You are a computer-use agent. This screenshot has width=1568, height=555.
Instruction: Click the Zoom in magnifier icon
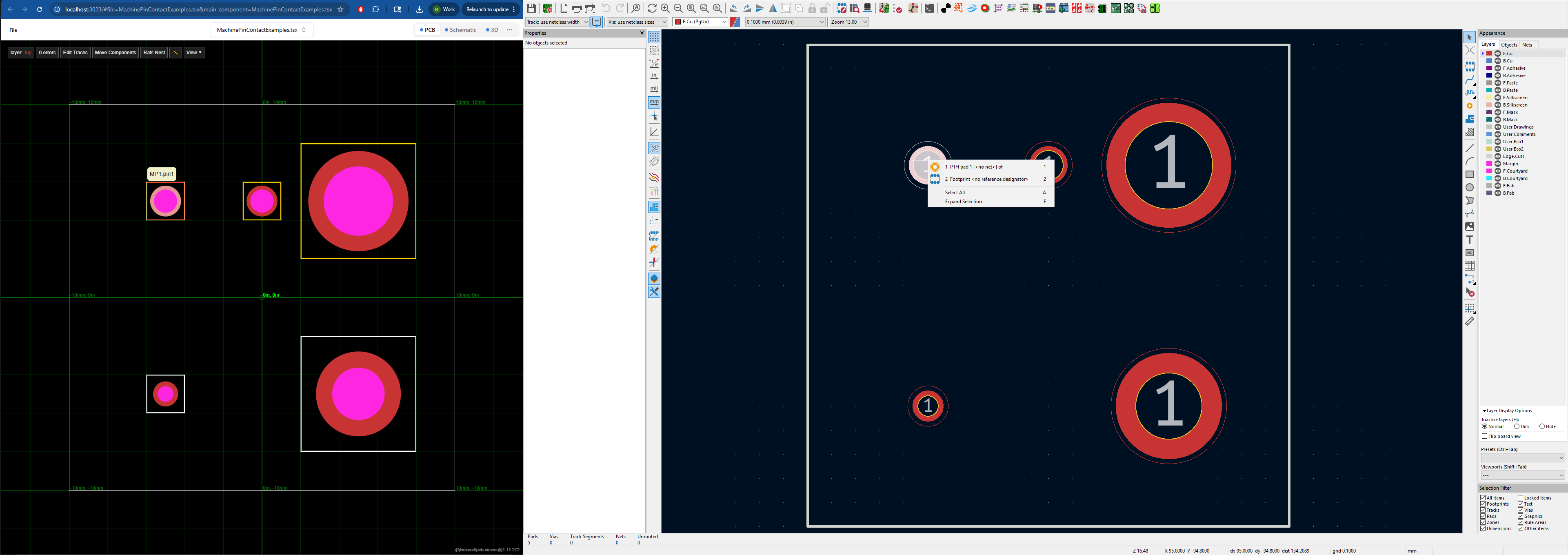(x=665, y=9)
